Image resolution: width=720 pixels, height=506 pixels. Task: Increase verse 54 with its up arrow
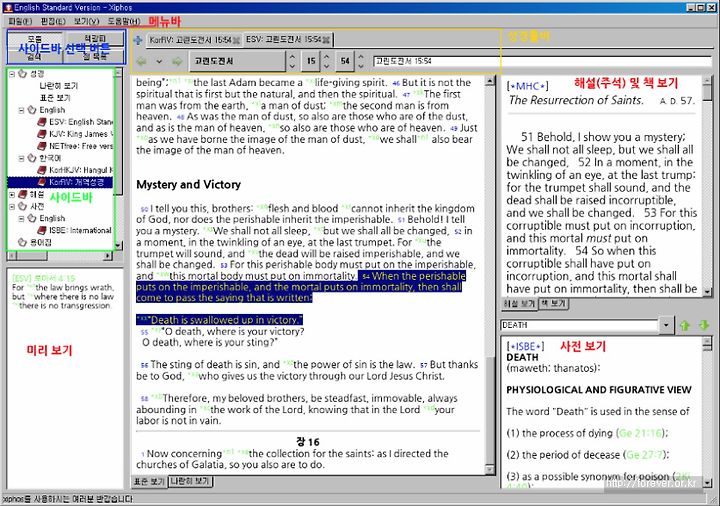click(x=361, y=56)
